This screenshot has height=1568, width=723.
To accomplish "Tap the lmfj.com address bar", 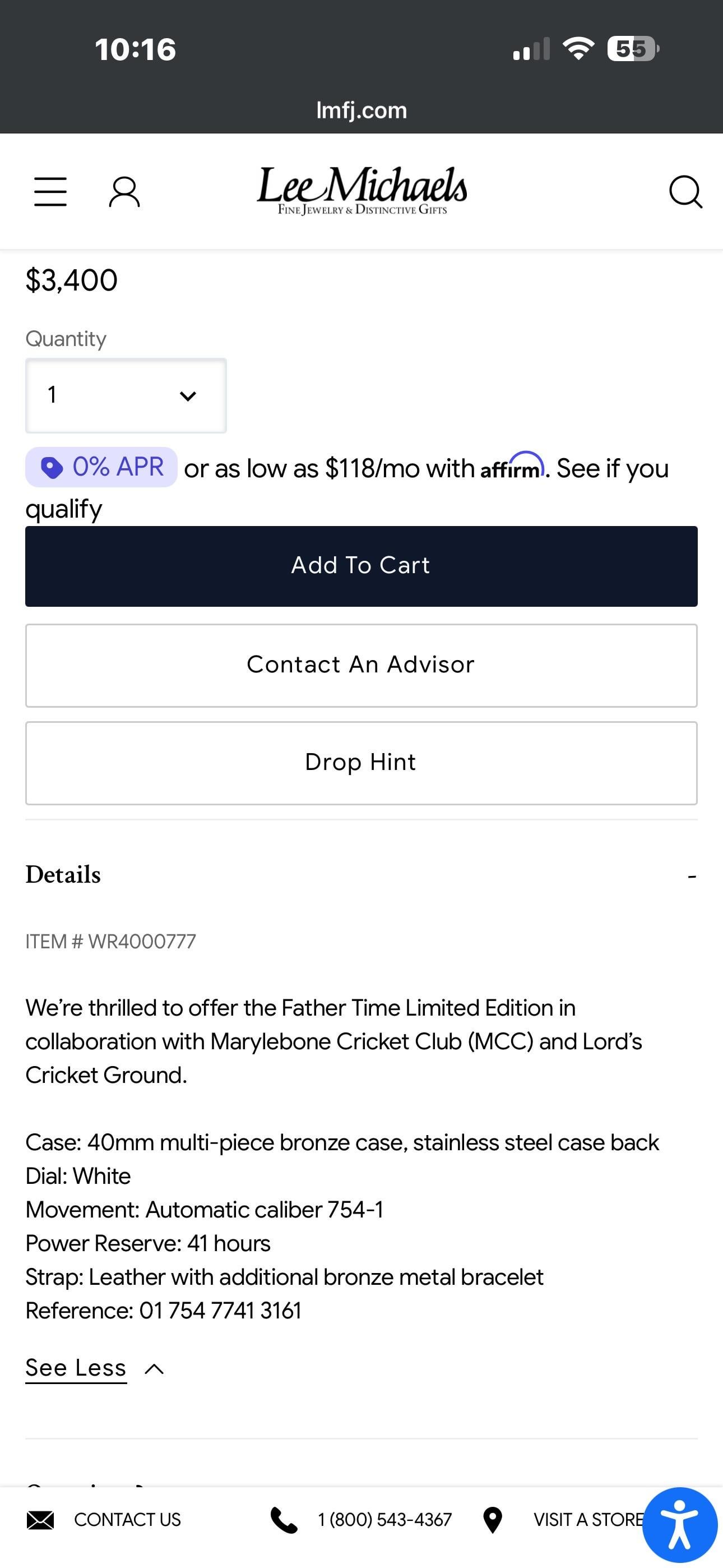I will pos(361,110).
